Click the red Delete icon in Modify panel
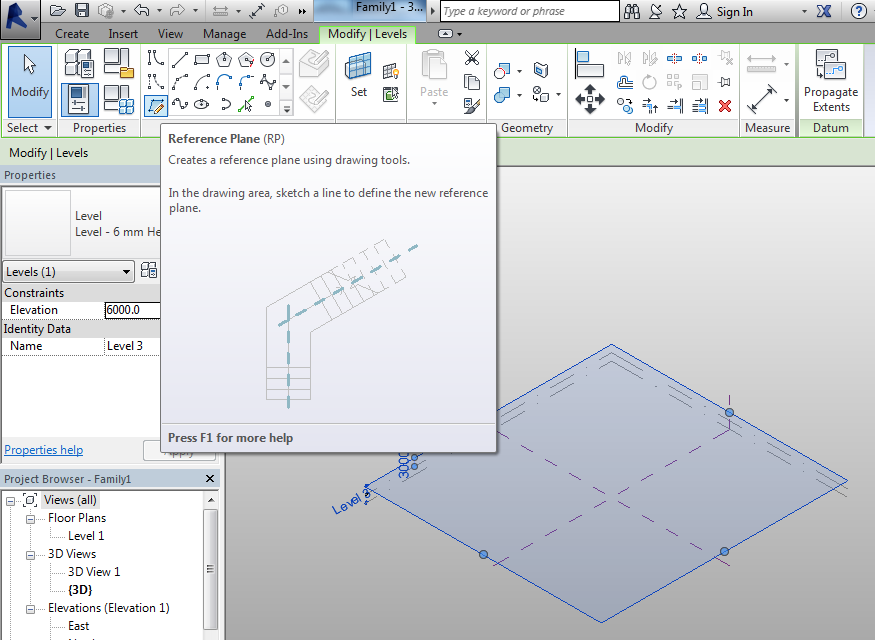 (725, 105)
